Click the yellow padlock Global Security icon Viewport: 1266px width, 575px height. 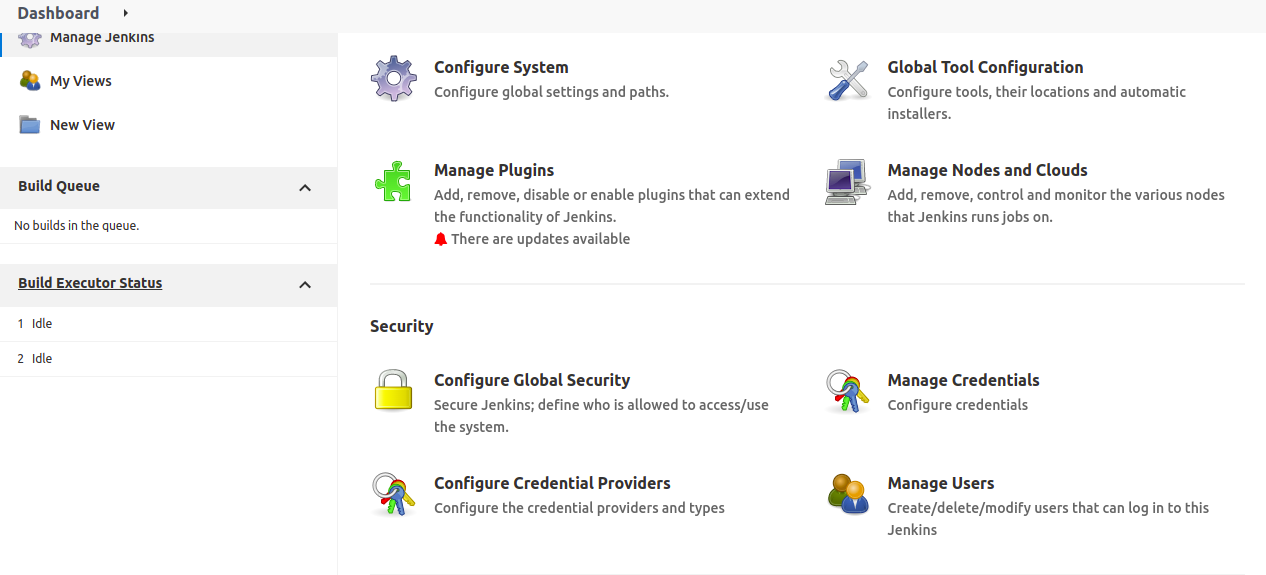tap(394, 391)
